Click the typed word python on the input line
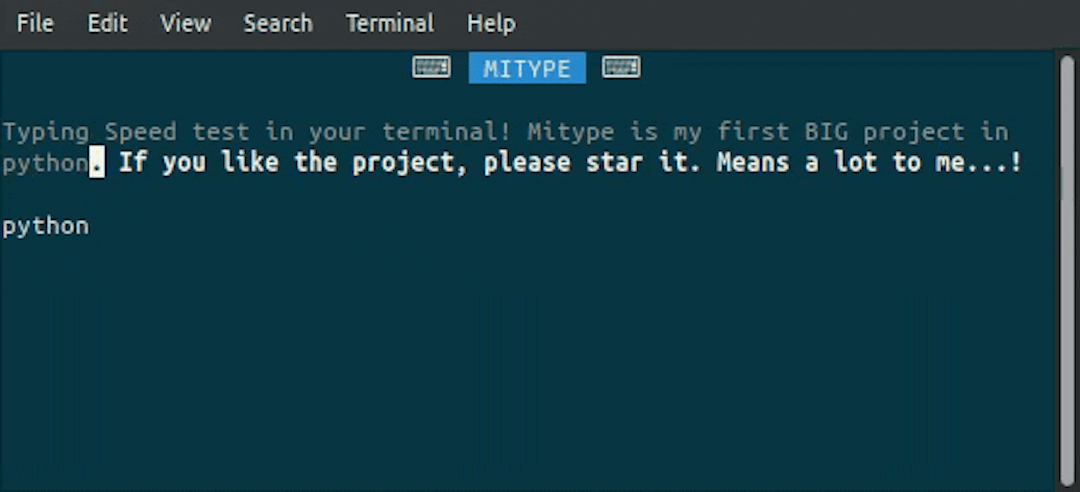 click(x=45, y=227)
